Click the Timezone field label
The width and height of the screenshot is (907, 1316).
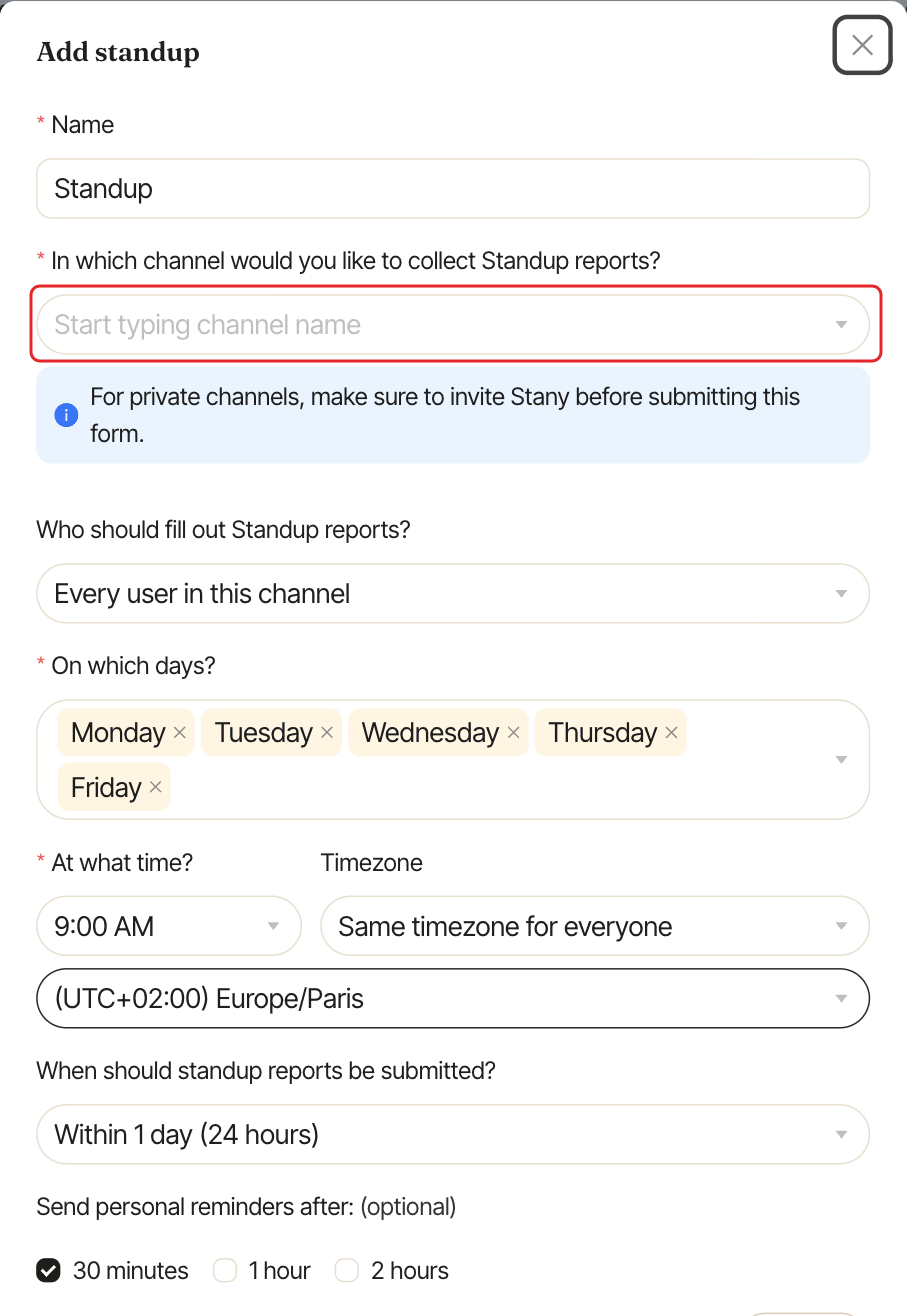(372, 863)
